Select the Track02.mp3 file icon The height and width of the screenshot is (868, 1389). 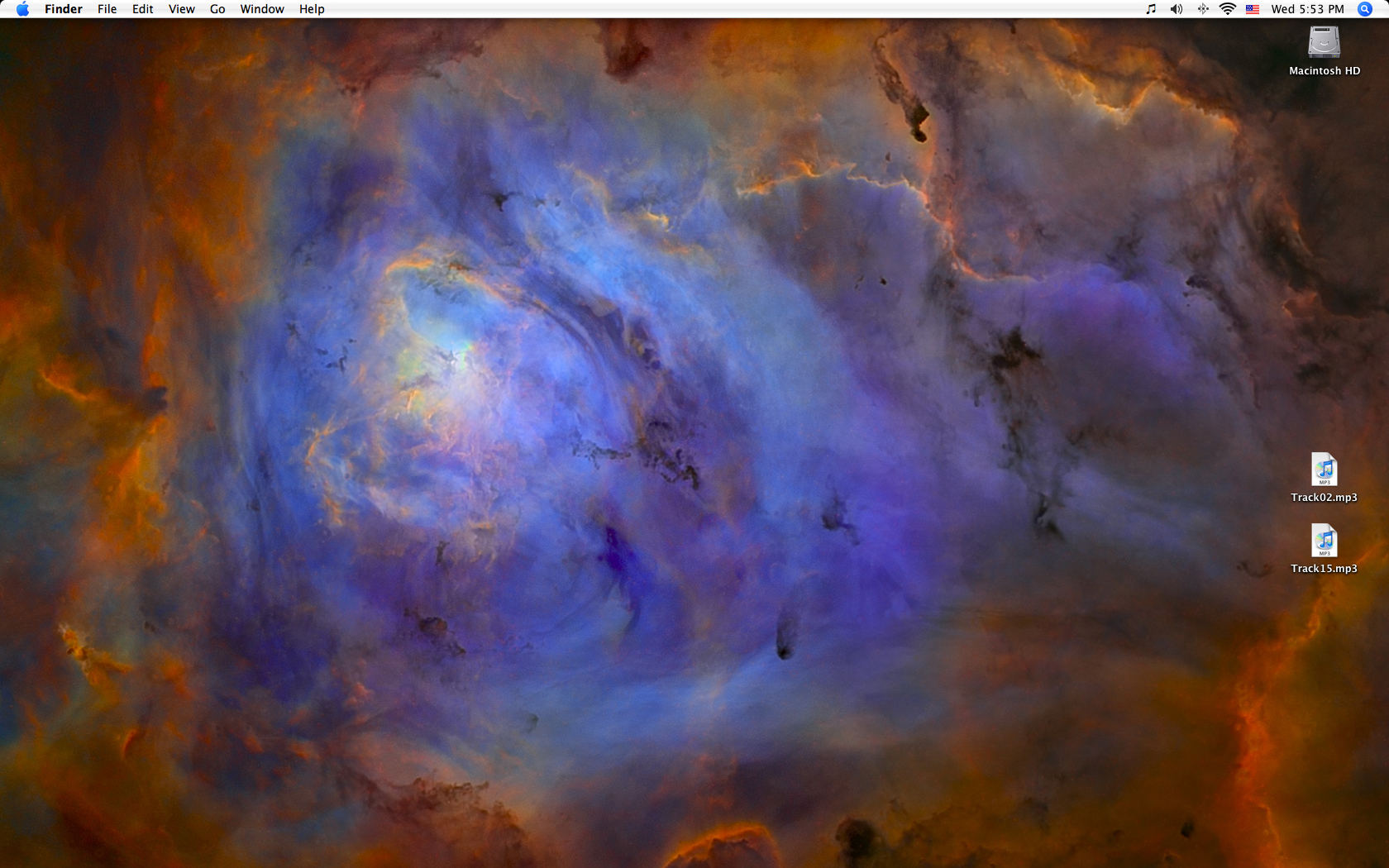point(1324,470)
